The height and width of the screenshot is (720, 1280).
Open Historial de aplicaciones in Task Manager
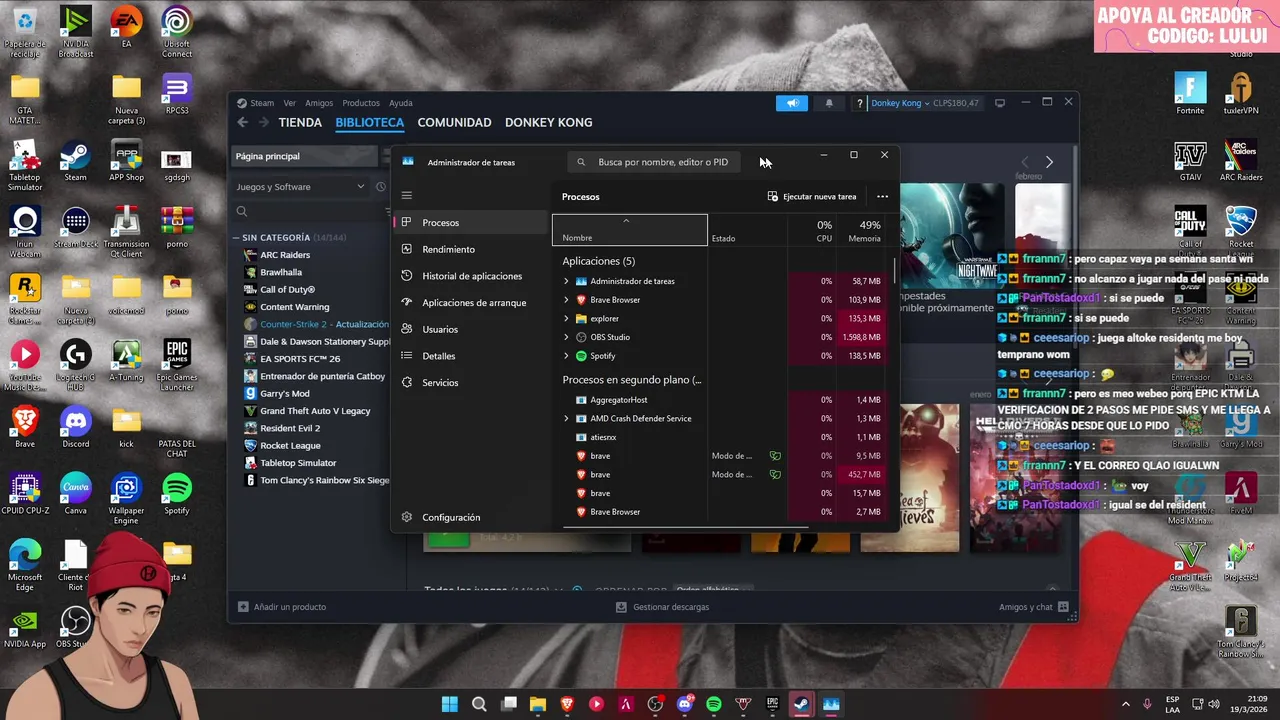[x=472, y=276]
